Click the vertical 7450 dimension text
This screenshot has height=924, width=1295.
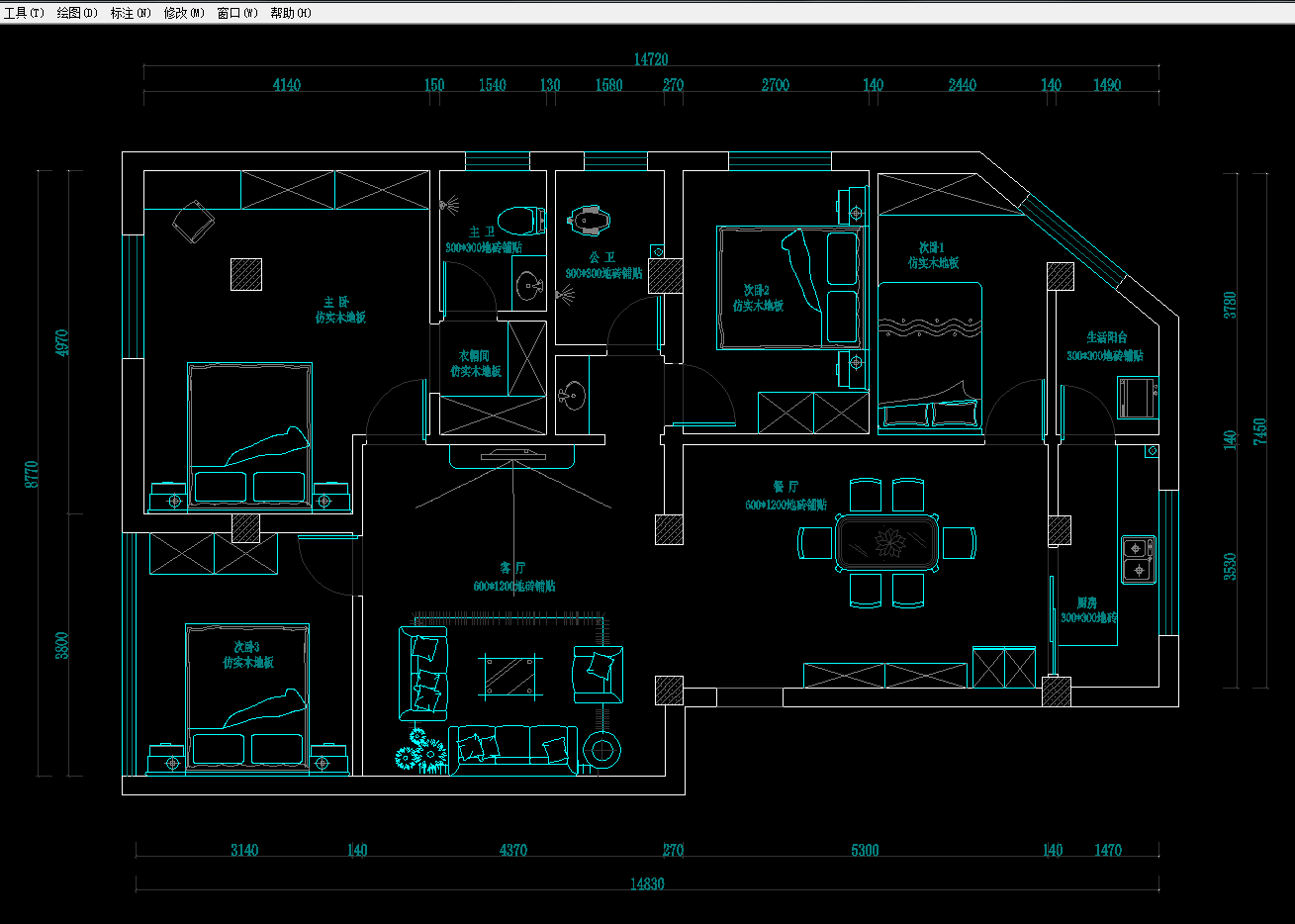(1259, 431)
